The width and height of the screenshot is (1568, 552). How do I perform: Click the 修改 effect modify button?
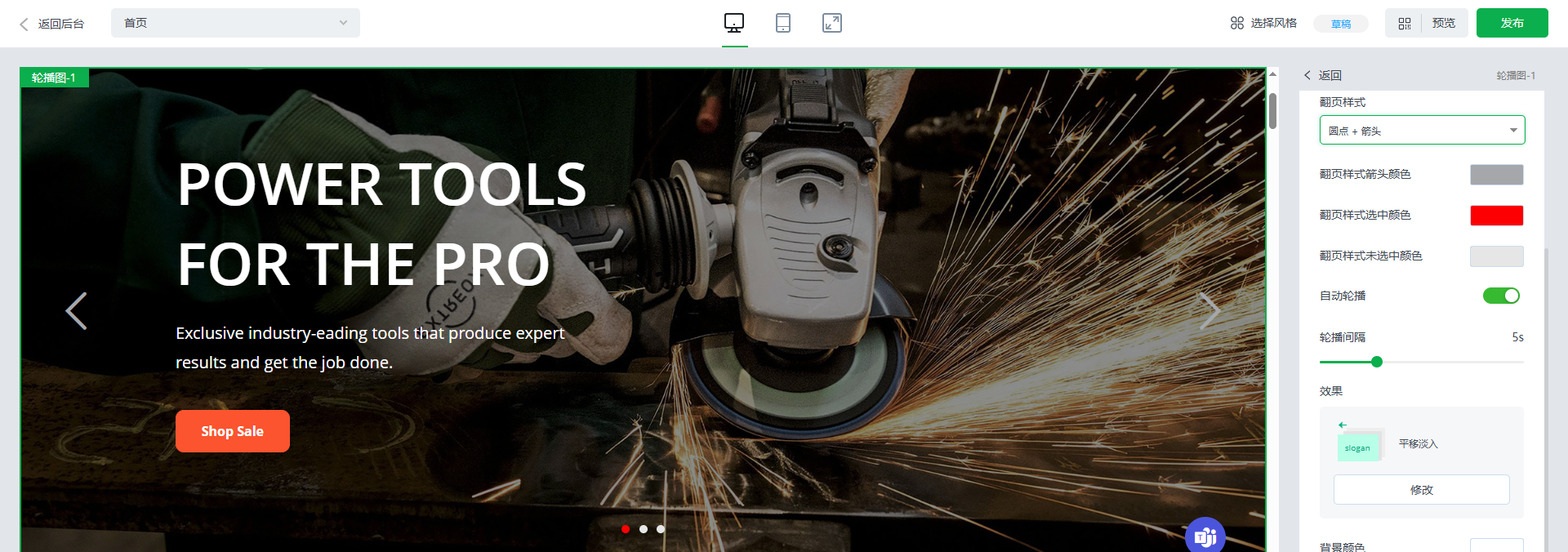pos(1421,490)
